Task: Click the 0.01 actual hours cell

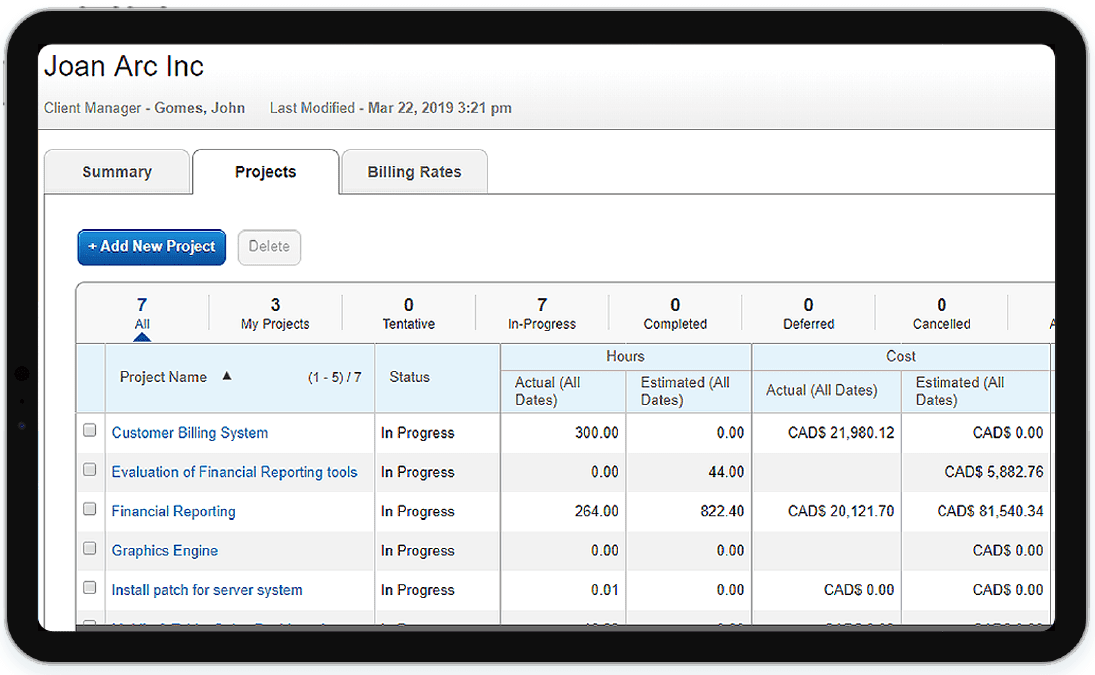Action: [605, 590]
